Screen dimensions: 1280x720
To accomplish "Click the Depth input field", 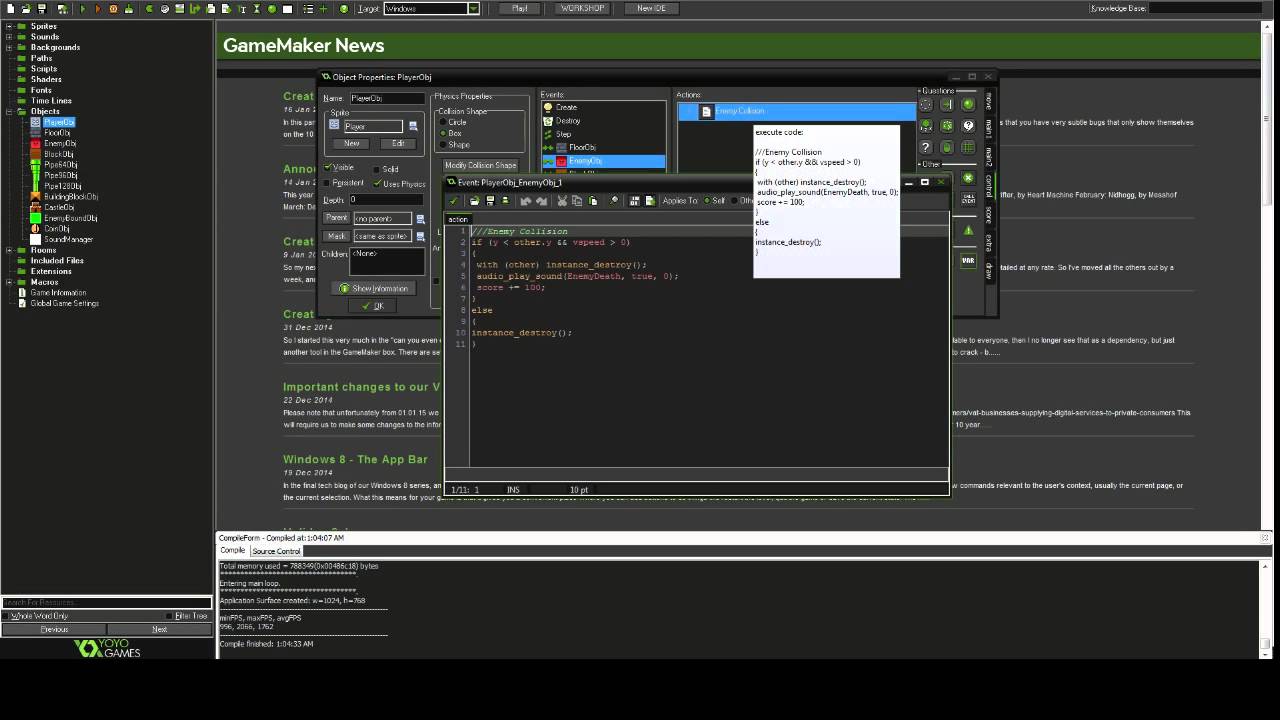I will [x=386, y=200].
